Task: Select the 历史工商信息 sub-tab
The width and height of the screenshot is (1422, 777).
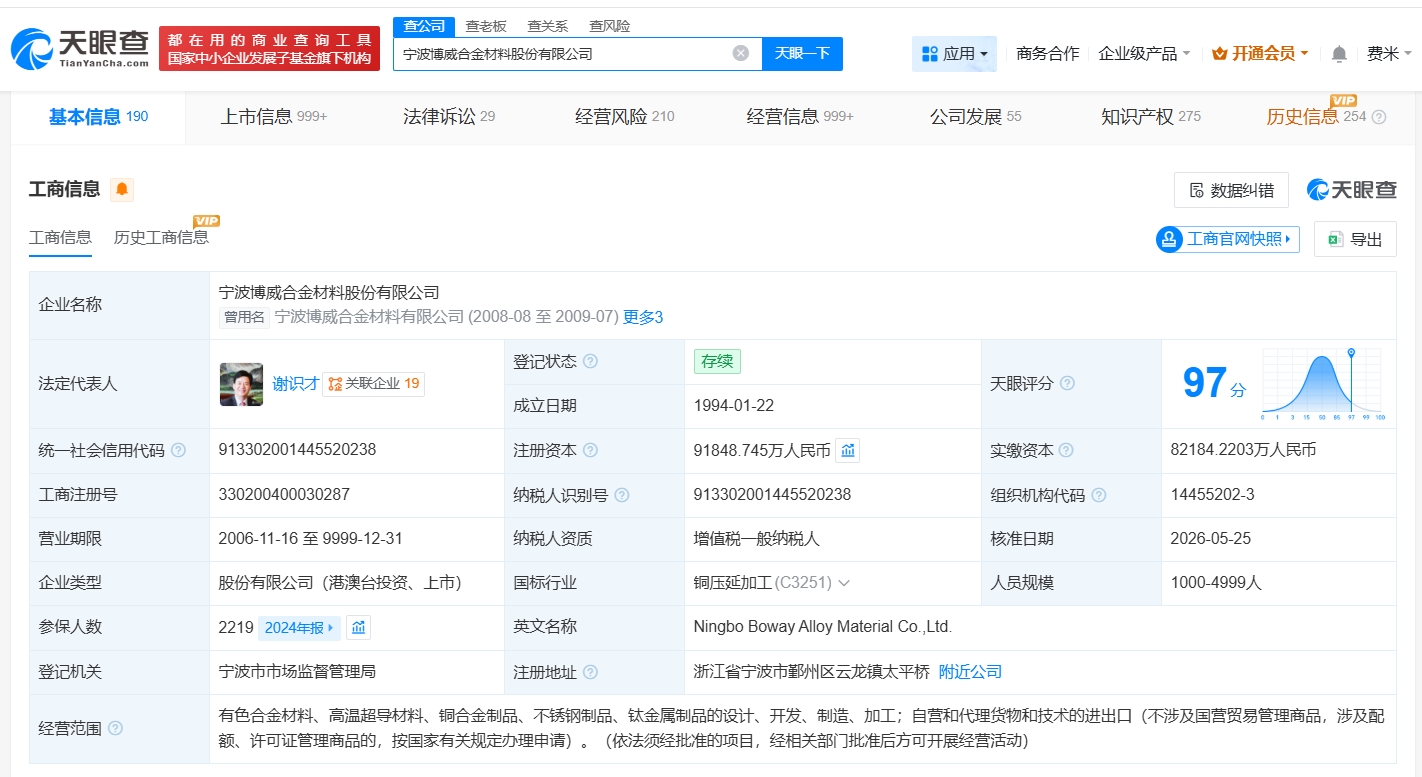Action: (161, 238)
